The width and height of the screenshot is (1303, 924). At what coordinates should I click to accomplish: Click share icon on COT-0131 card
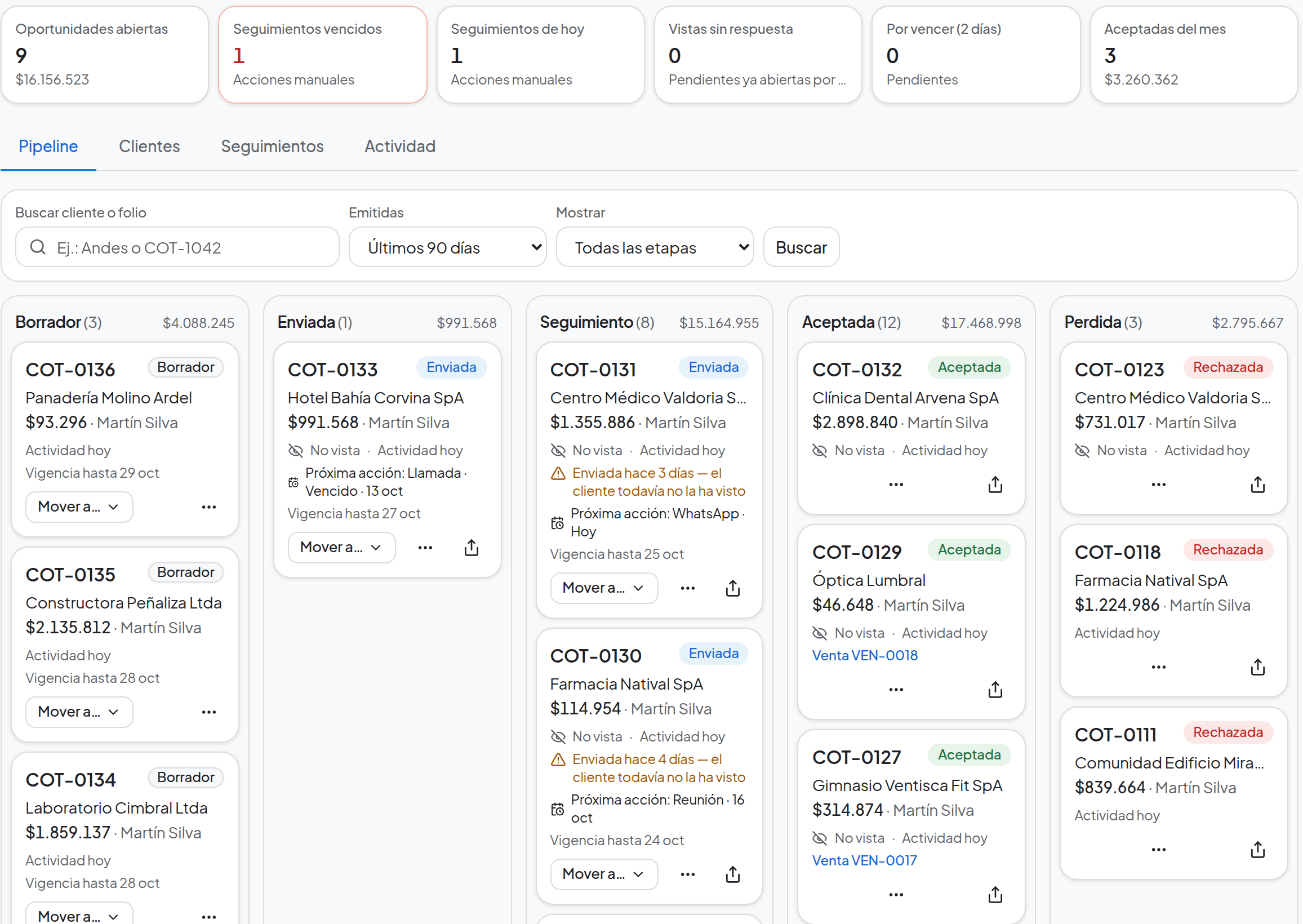[733, 588]
